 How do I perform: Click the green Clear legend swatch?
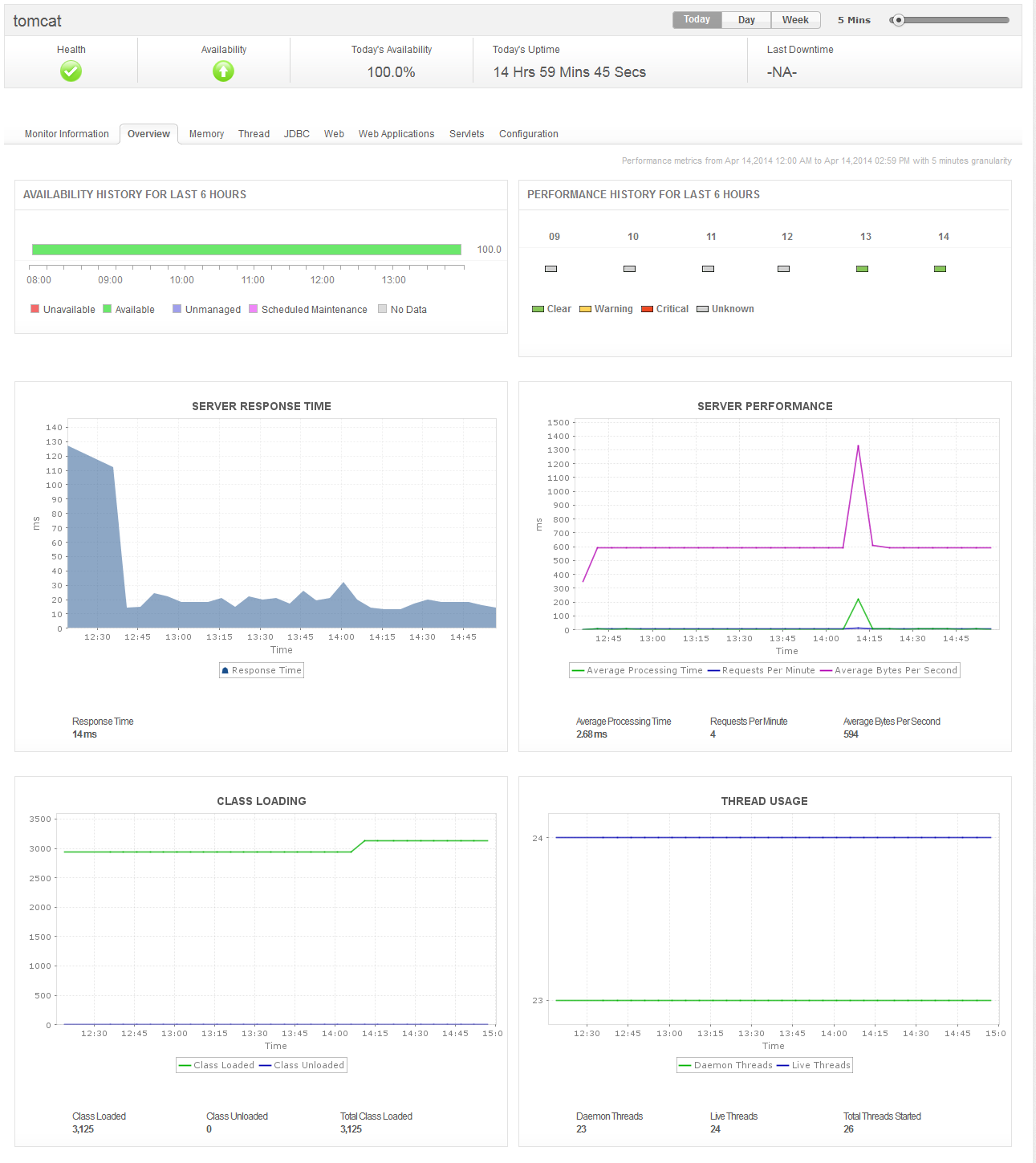click(538, 309)
